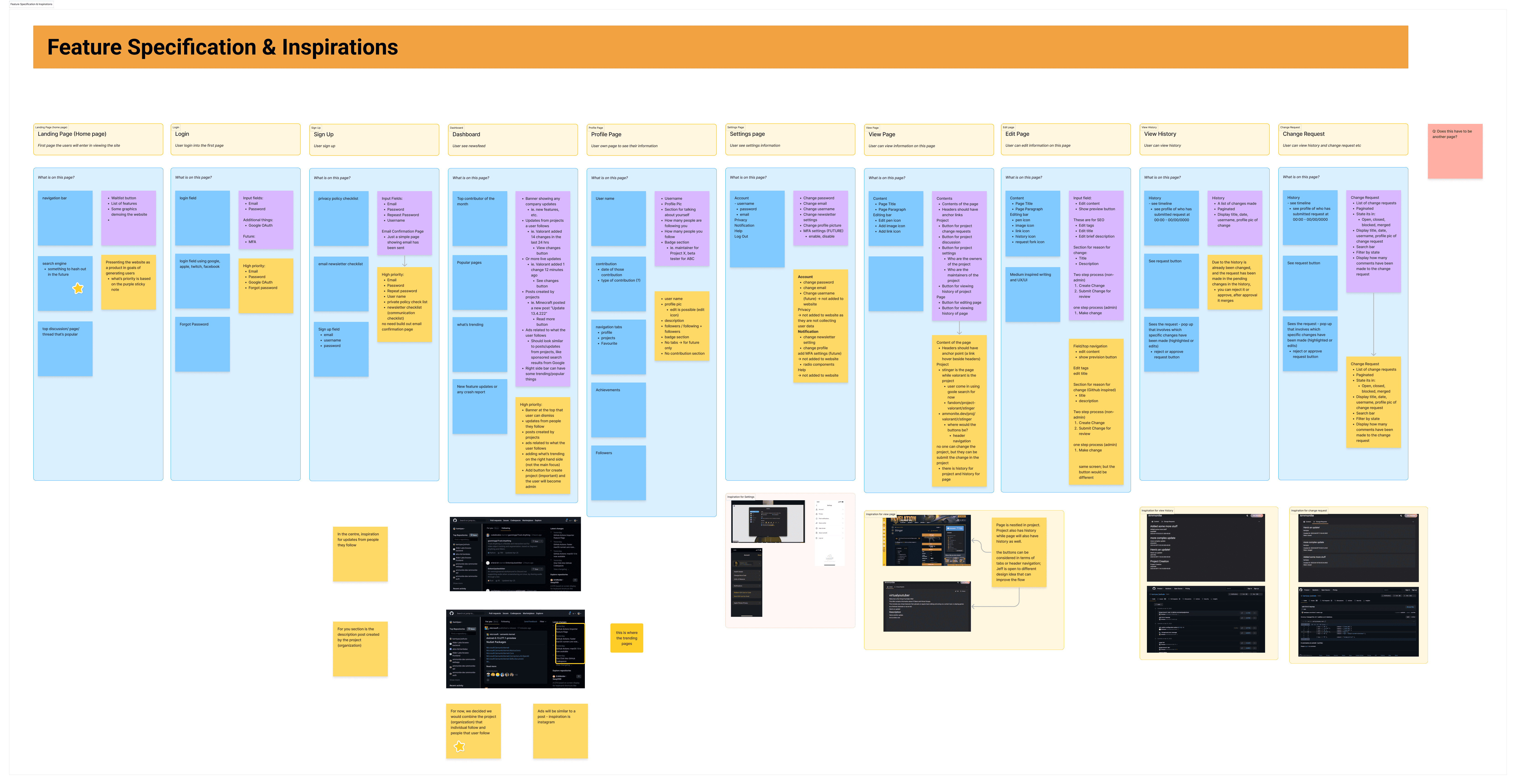The width and height of the screenshot is (1516, 784).
Task: Click the 'Inspiration for Settings' section label
Action: click(x=740, y=497)
